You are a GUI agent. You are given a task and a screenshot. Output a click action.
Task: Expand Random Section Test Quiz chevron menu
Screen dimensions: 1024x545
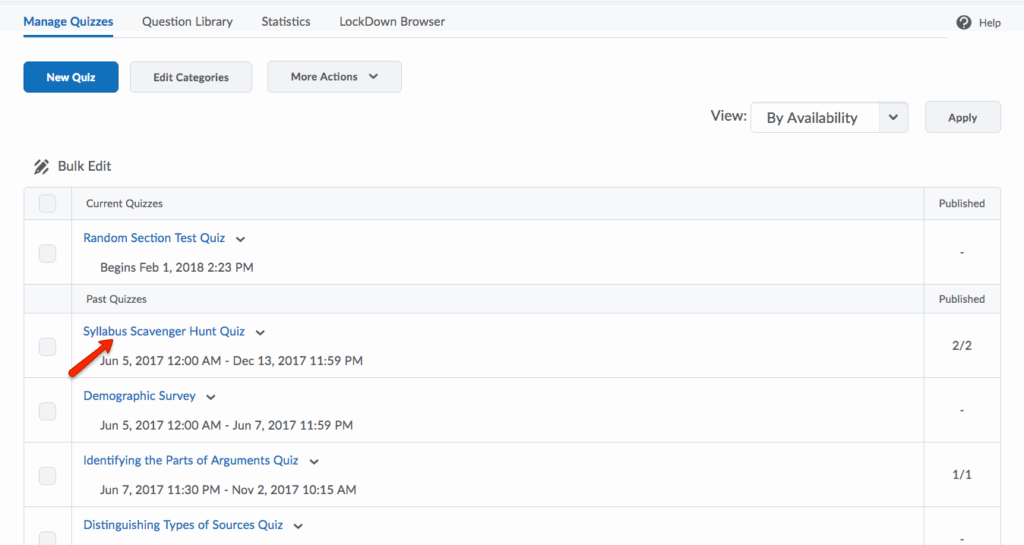pos(240,239)
